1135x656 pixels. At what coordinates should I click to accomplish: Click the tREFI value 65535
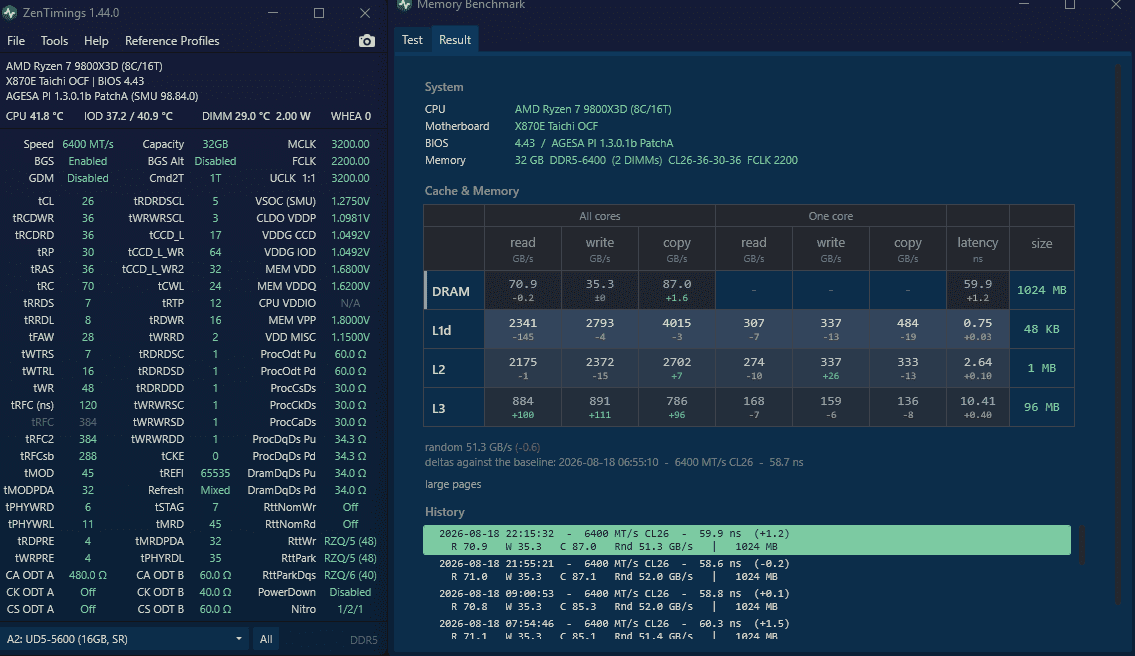[x=215, y=473]
